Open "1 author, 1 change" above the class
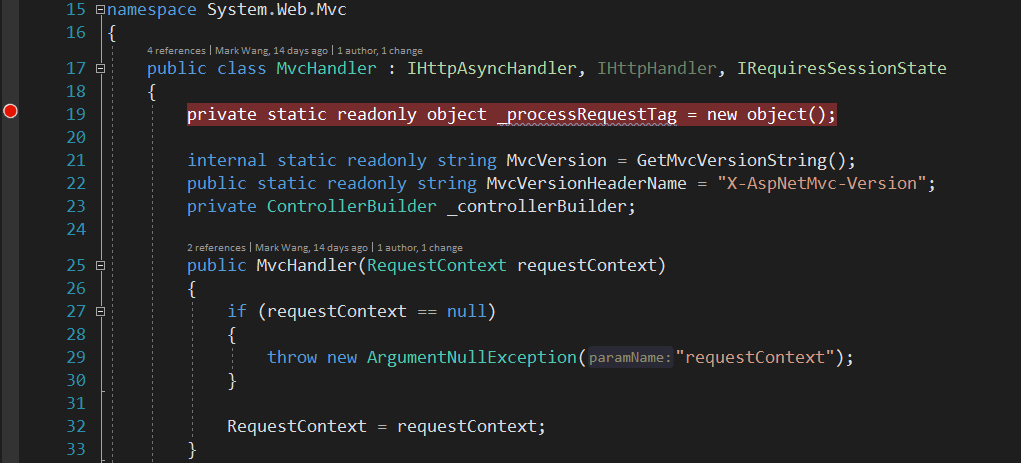The image size is (1021, 463). click(x=380, y=50)
